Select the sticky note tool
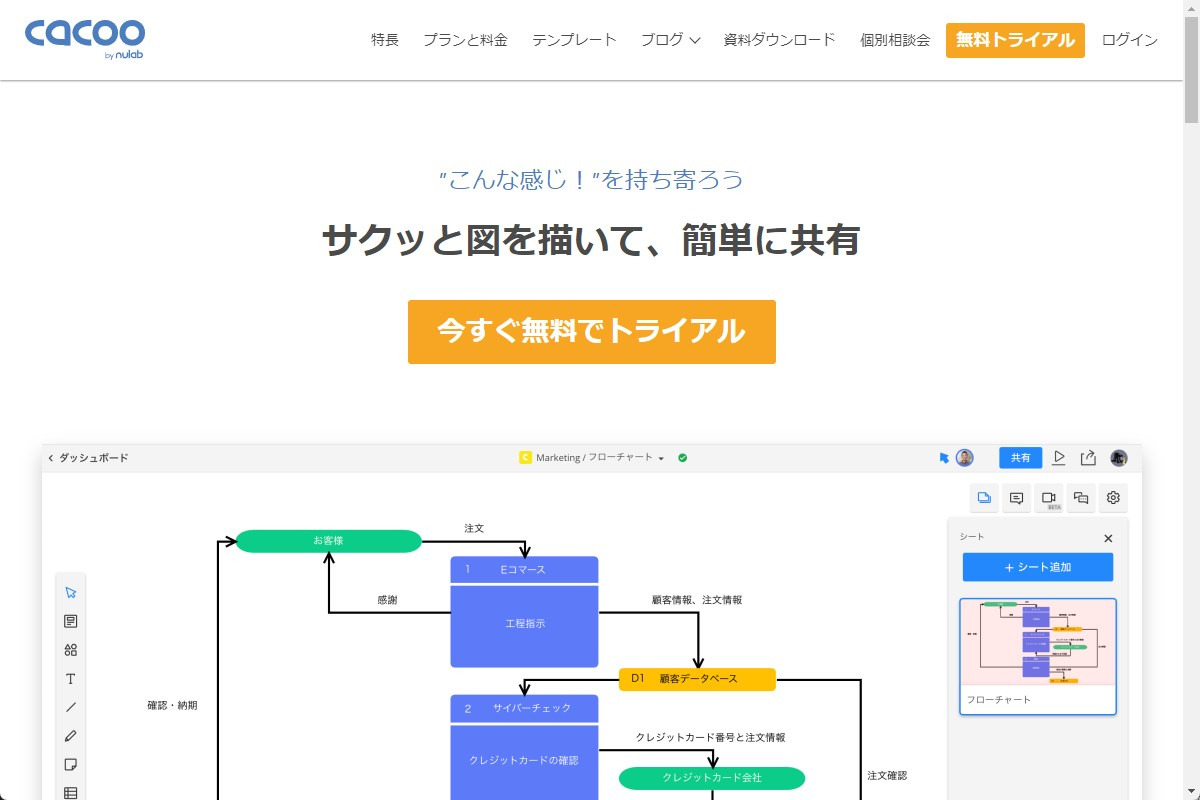Image resolution: width=1200 pixels, height=800 pixels. 71,764
